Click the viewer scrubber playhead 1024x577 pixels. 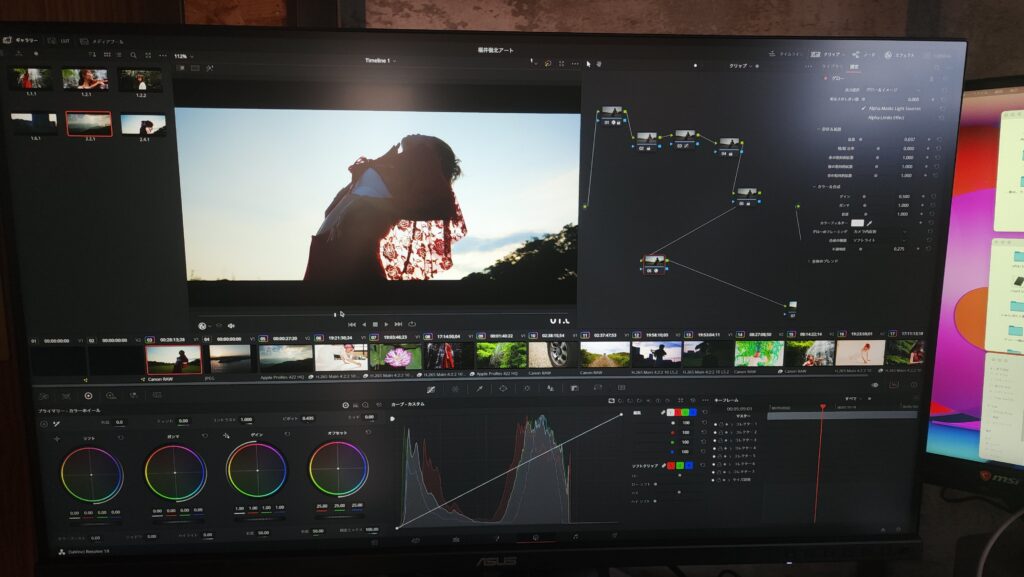(x=336, y=314)
